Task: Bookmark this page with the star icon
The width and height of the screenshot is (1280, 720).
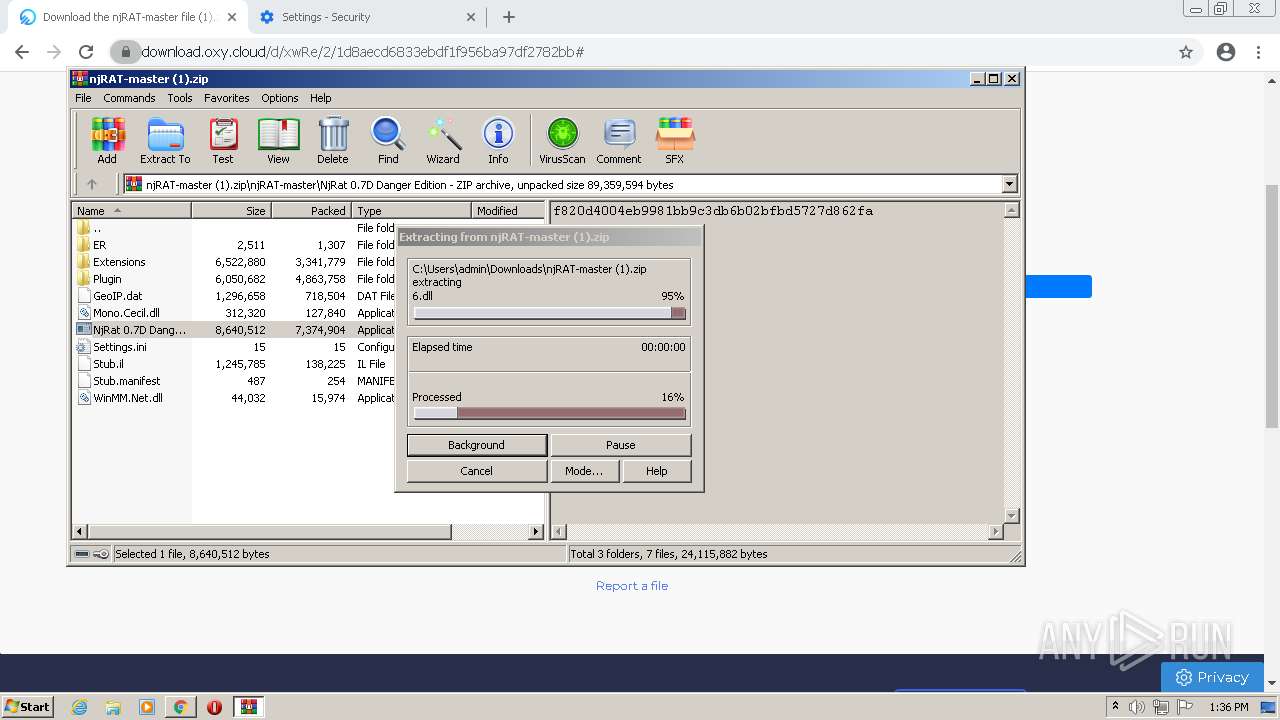Action: pyautogui.click(x=1186, y=52)
